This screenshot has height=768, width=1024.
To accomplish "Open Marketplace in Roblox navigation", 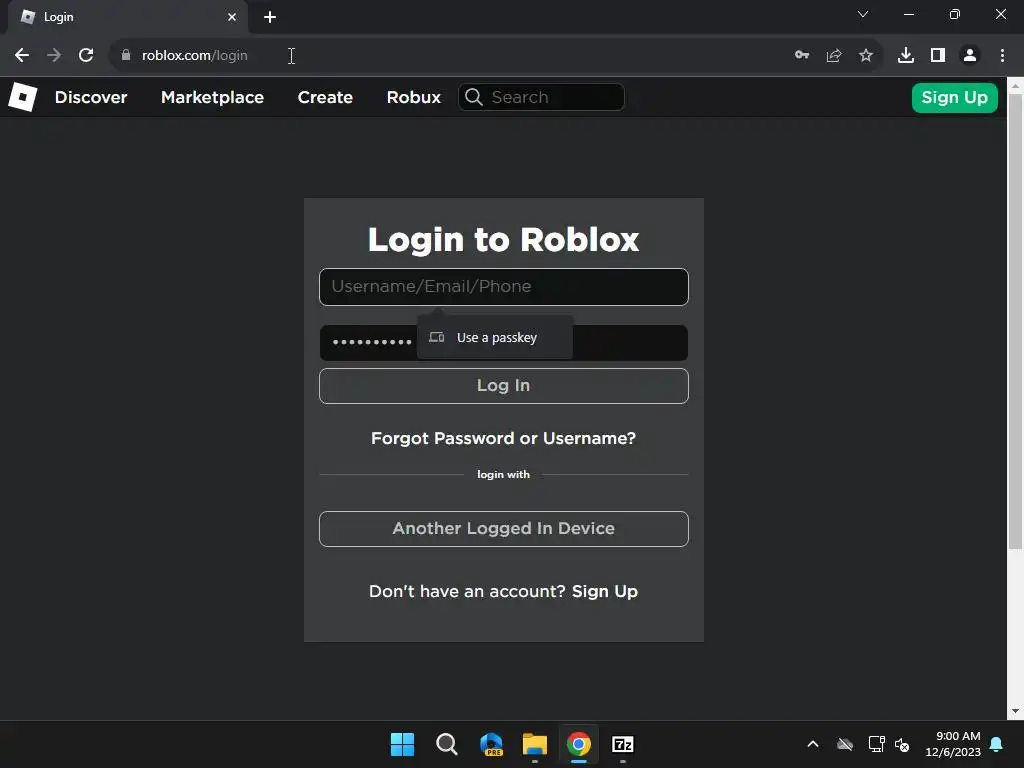I will pos(212,97).
